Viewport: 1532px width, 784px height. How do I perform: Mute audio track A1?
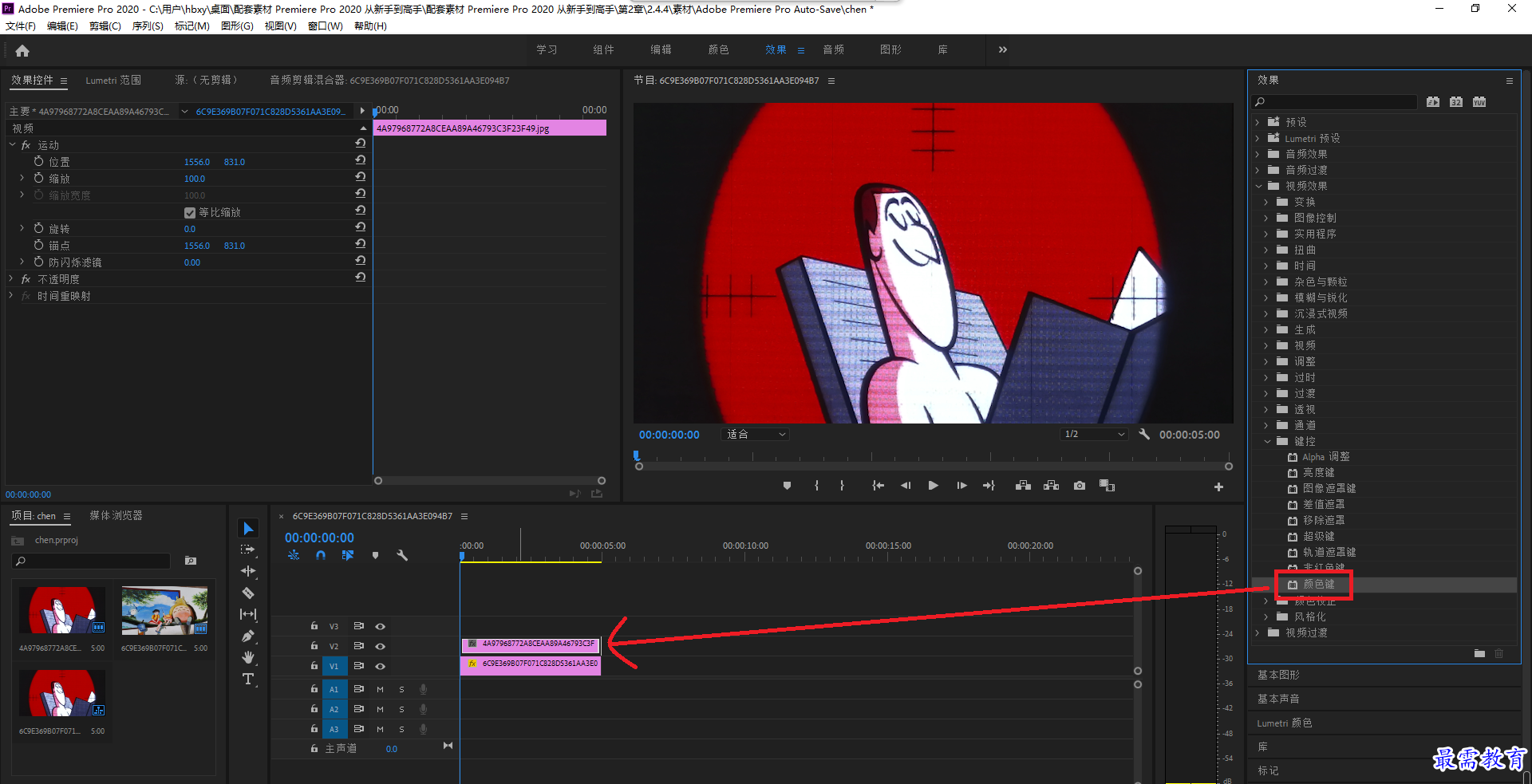click(x=380, y=689)
